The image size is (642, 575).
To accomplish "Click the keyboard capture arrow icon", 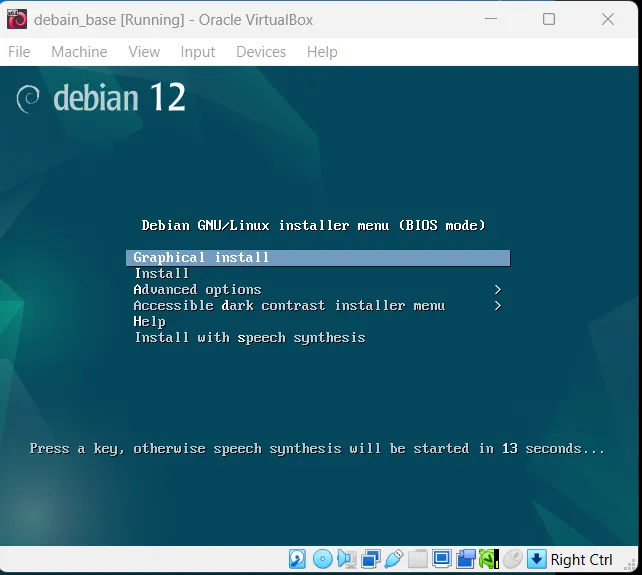I will [536, 559].
